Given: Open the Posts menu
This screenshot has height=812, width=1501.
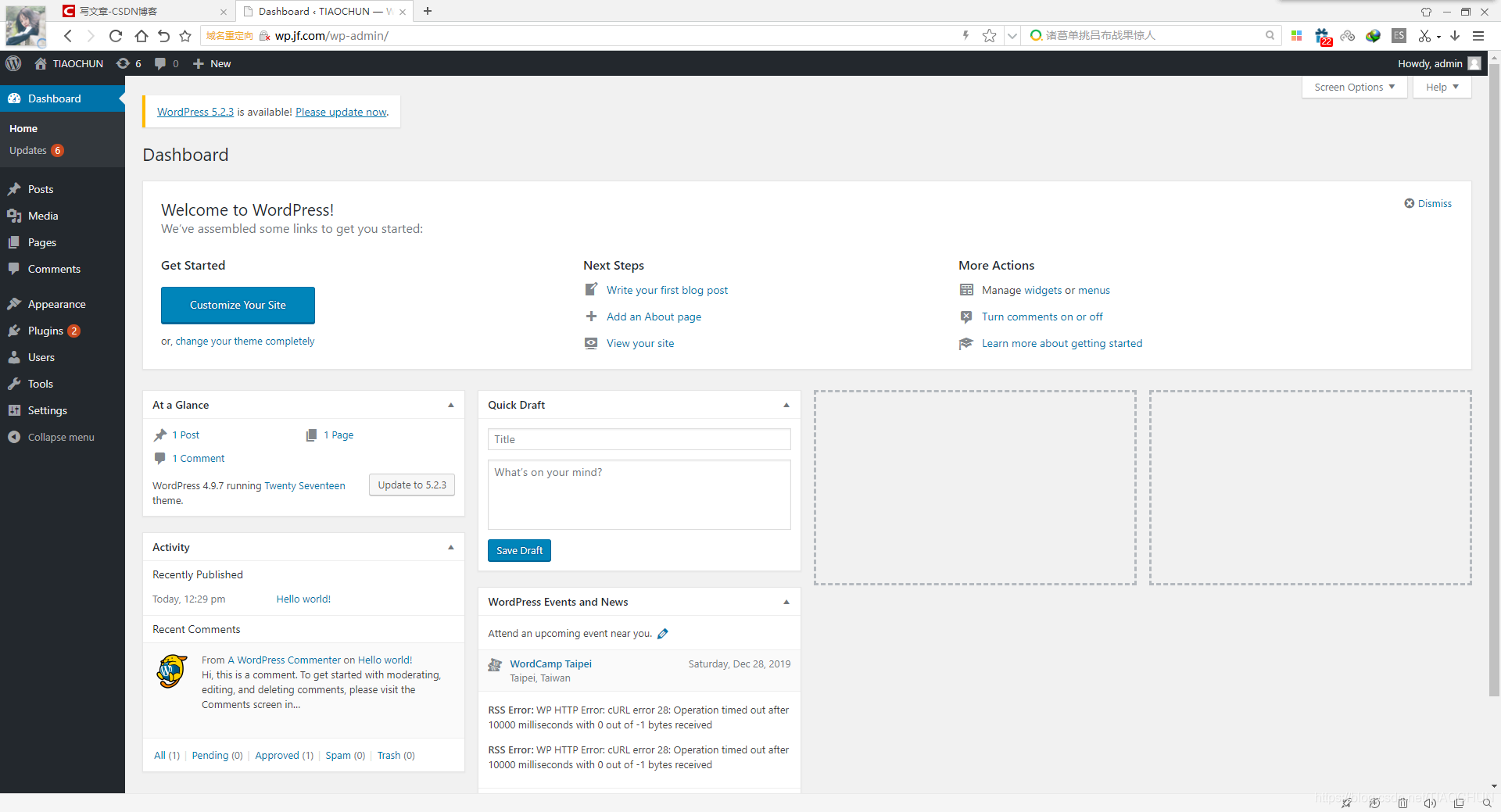Looking at the screenshot, I should tap(63, 189).
